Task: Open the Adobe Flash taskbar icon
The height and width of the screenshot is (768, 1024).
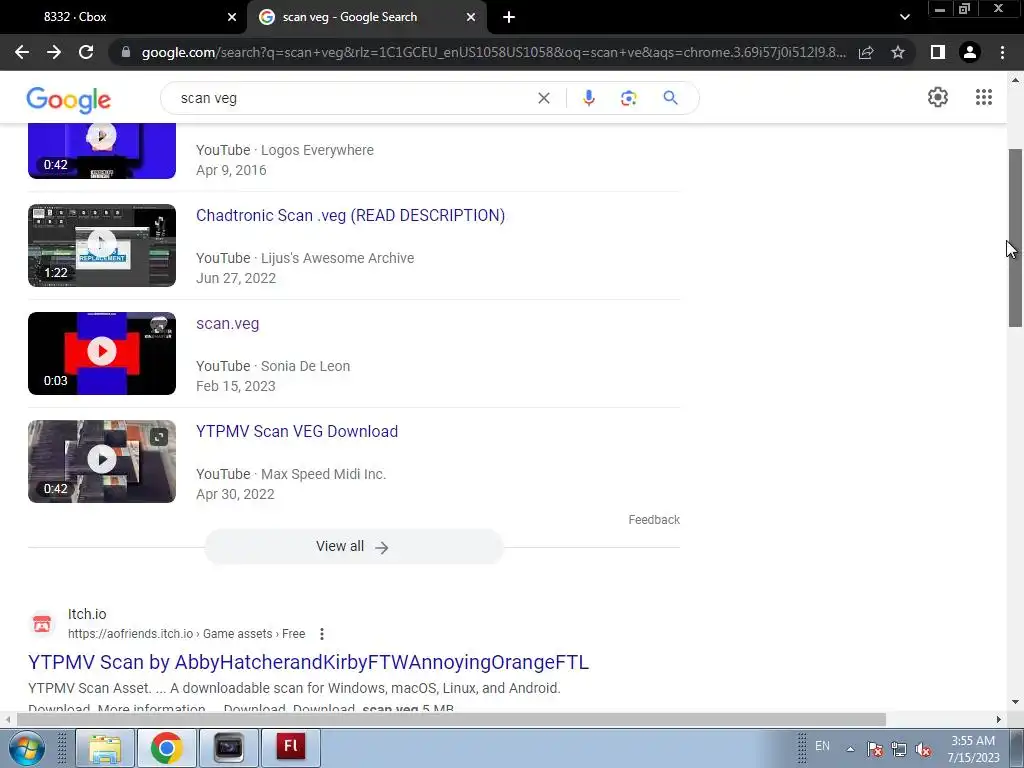Action: pyautogui.click(x=291, y=748)
